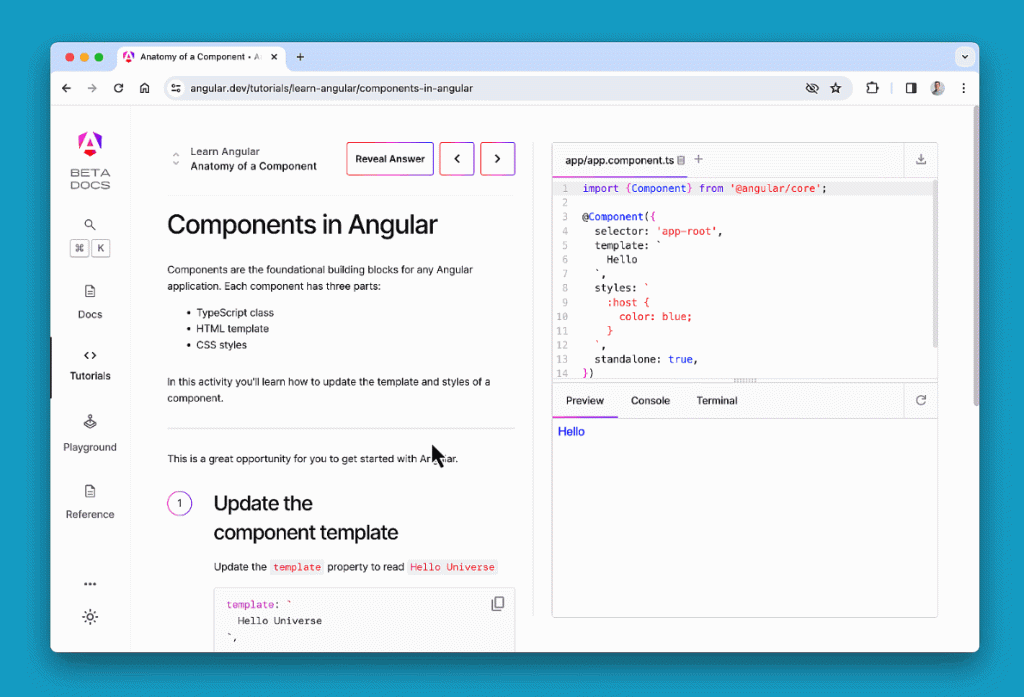
Task: Toggle the browser side panel
Action: point(911,88)
